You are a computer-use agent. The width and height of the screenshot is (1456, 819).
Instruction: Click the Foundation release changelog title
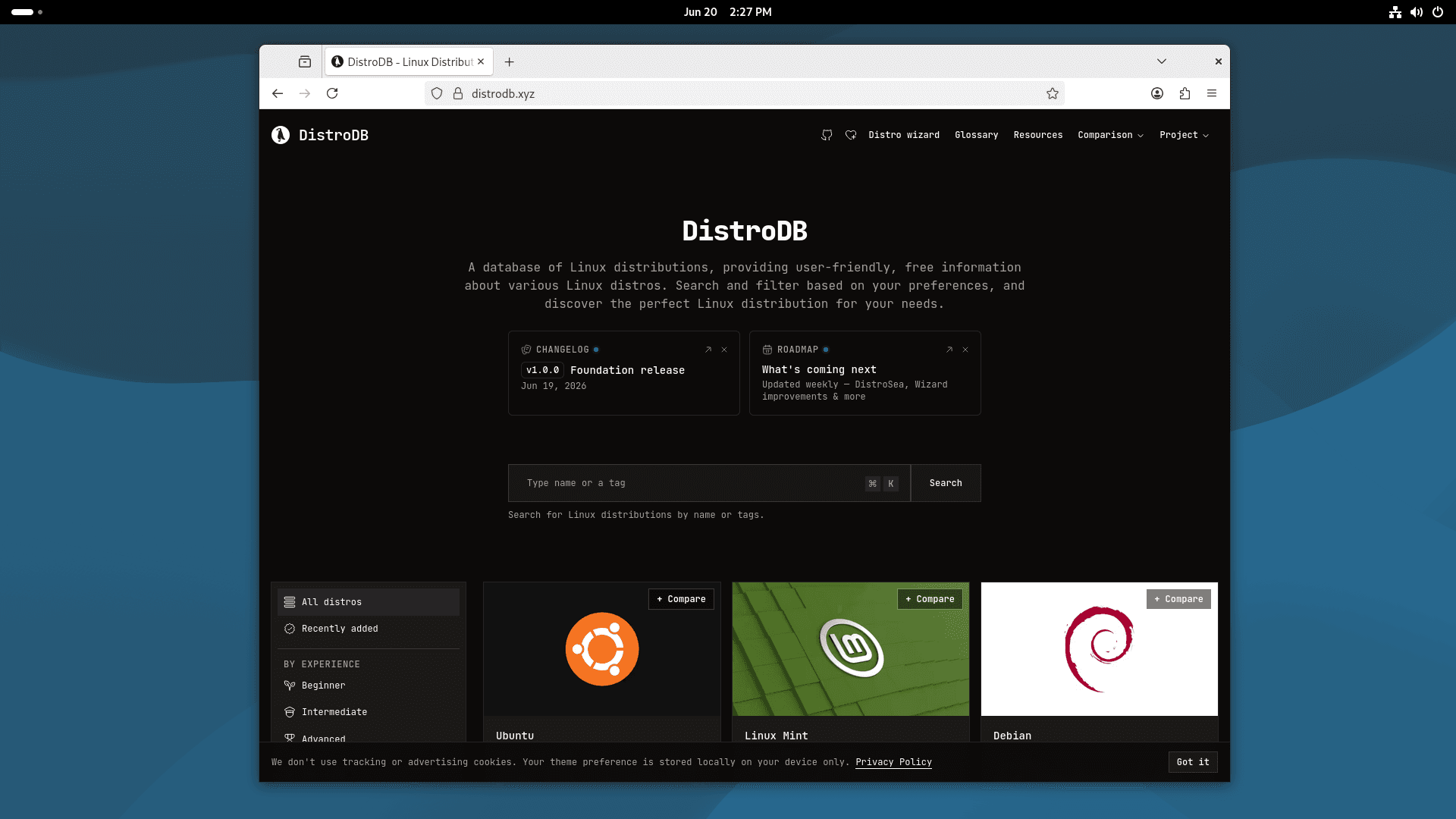click(x=627, y=370)
